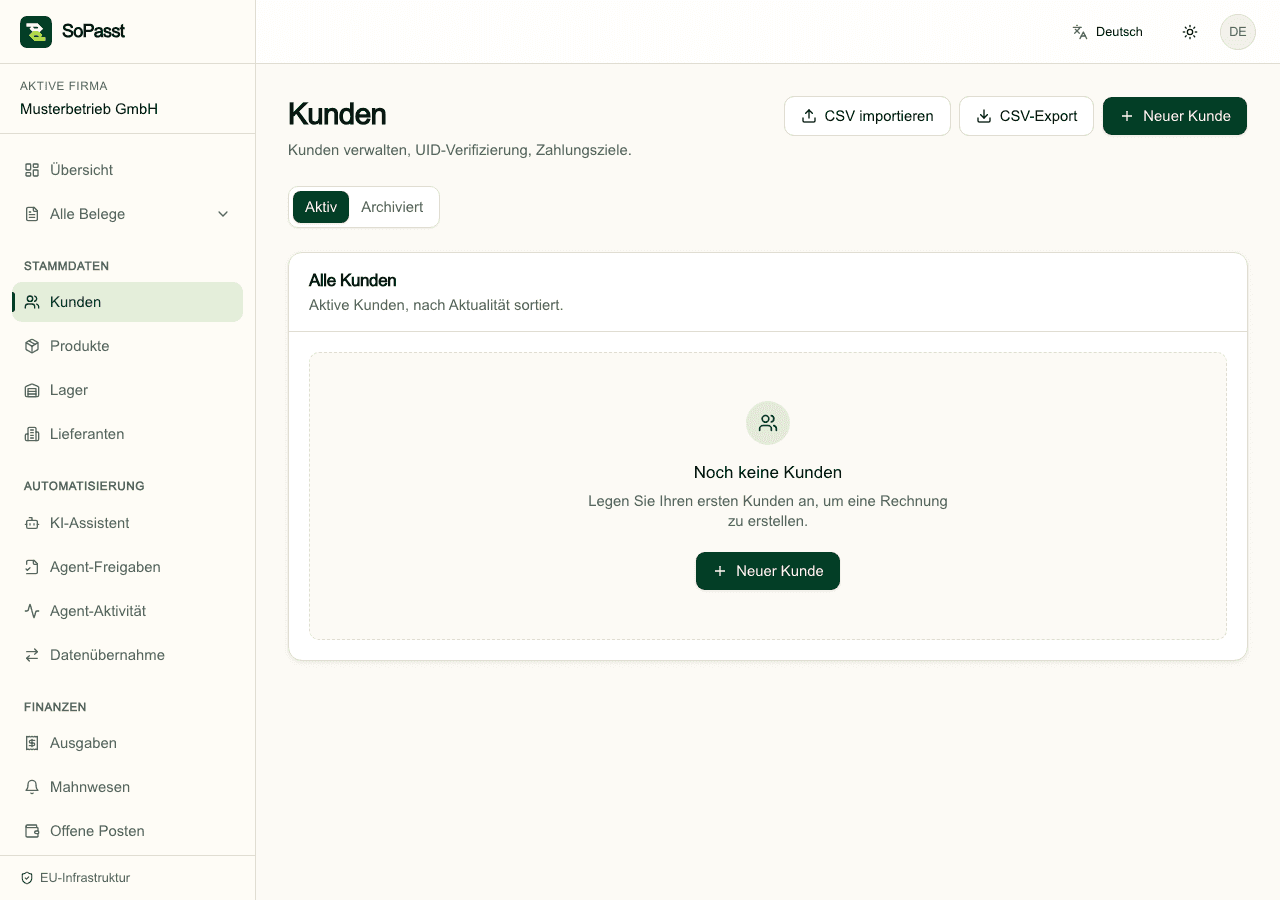The image size is (1280, 900).
Task: Click the Mahnwesen bell icon
Action: pos(32,787)
